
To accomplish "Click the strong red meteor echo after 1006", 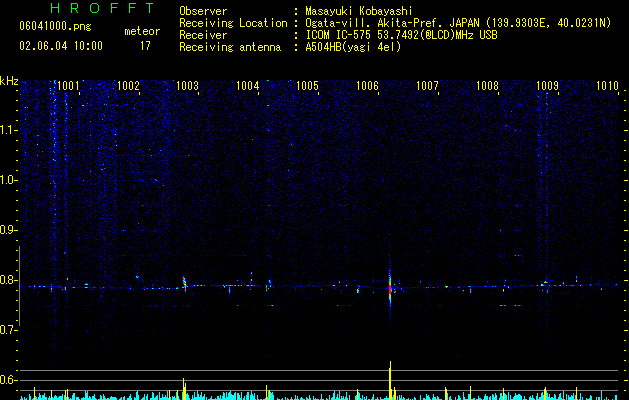I will [390, 288].
